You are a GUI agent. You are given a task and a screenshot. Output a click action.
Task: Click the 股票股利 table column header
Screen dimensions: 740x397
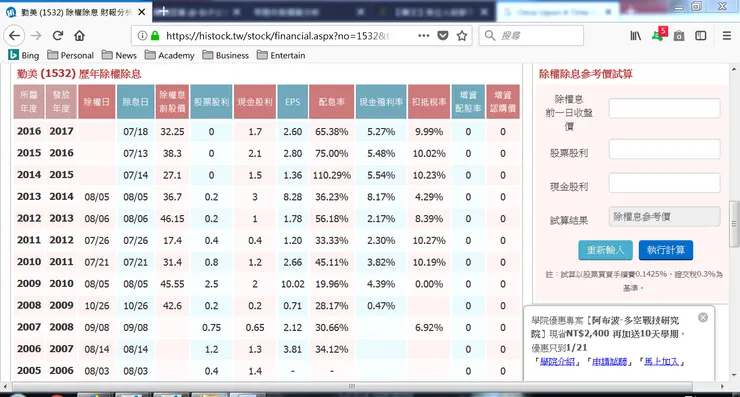211,101
